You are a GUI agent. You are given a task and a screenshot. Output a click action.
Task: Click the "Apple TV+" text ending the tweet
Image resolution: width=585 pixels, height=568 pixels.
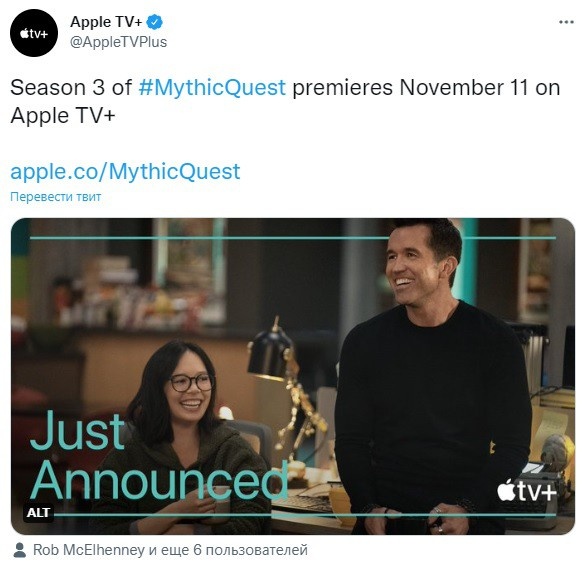click(63, 116)
